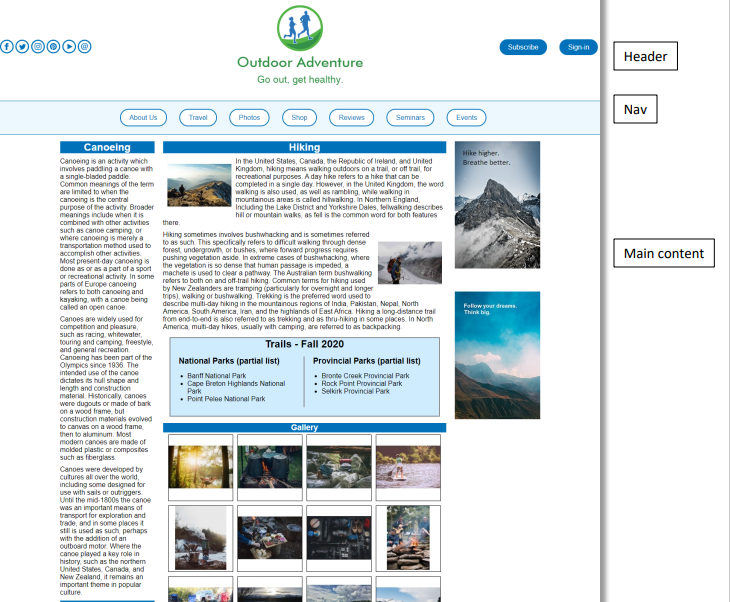The width and height of the screenshot is (730, 602).
Task: Open the email at-sign social icon
Action: (x=84, y=47)
